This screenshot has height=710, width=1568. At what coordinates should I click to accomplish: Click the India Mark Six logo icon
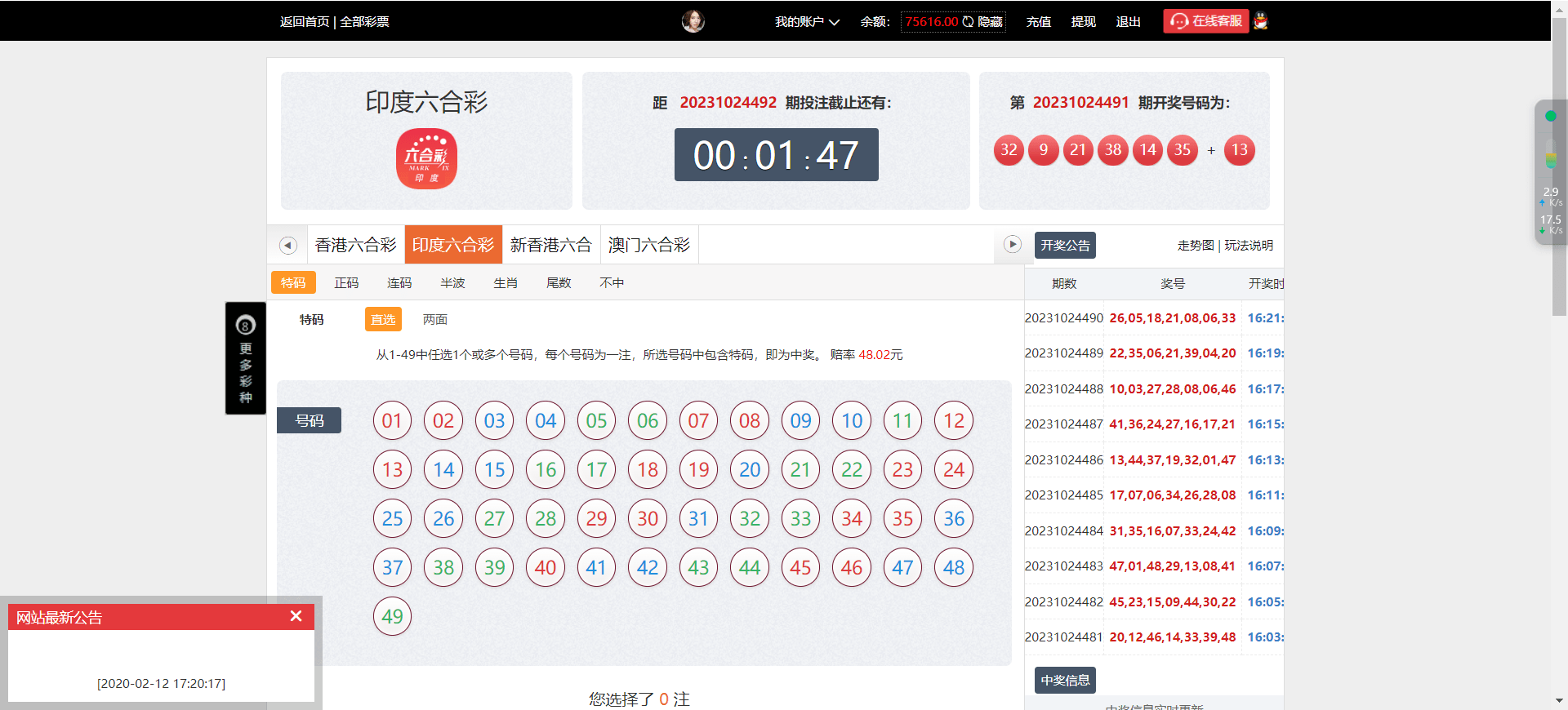point(426,159)
